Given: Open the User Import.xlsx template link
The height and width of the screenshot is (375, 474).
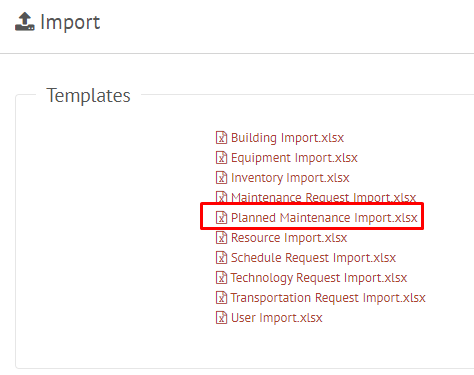Looking at the screenshot, I should click(277, 318).
